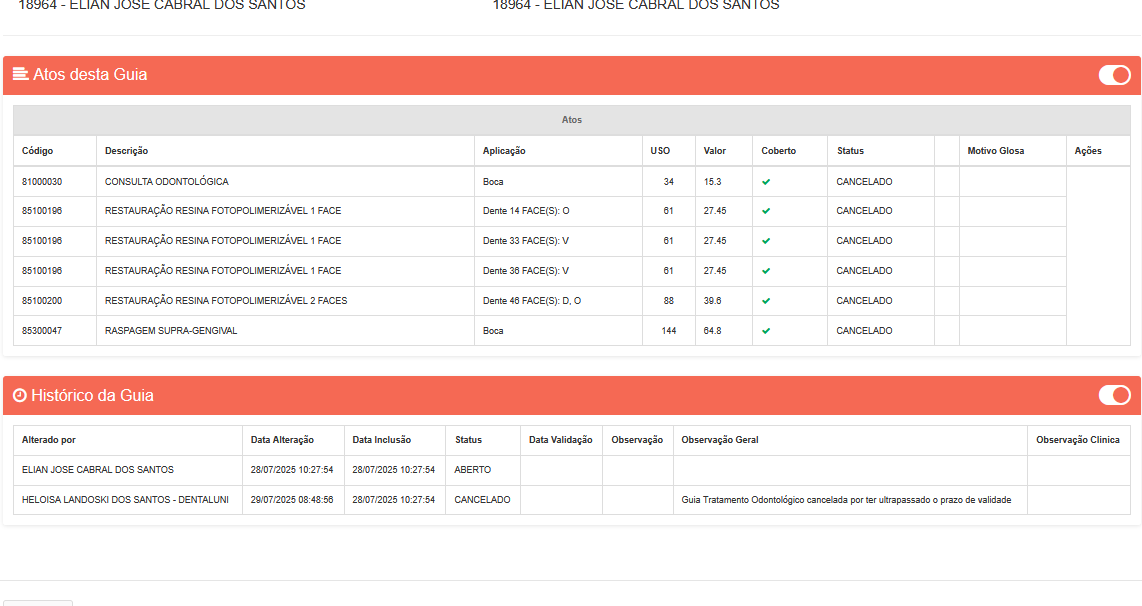Viewport: 1142px width, 606px height.
Task: Click Coberto checkmark for Dente 33 row
Action: [x=766, y=241]
